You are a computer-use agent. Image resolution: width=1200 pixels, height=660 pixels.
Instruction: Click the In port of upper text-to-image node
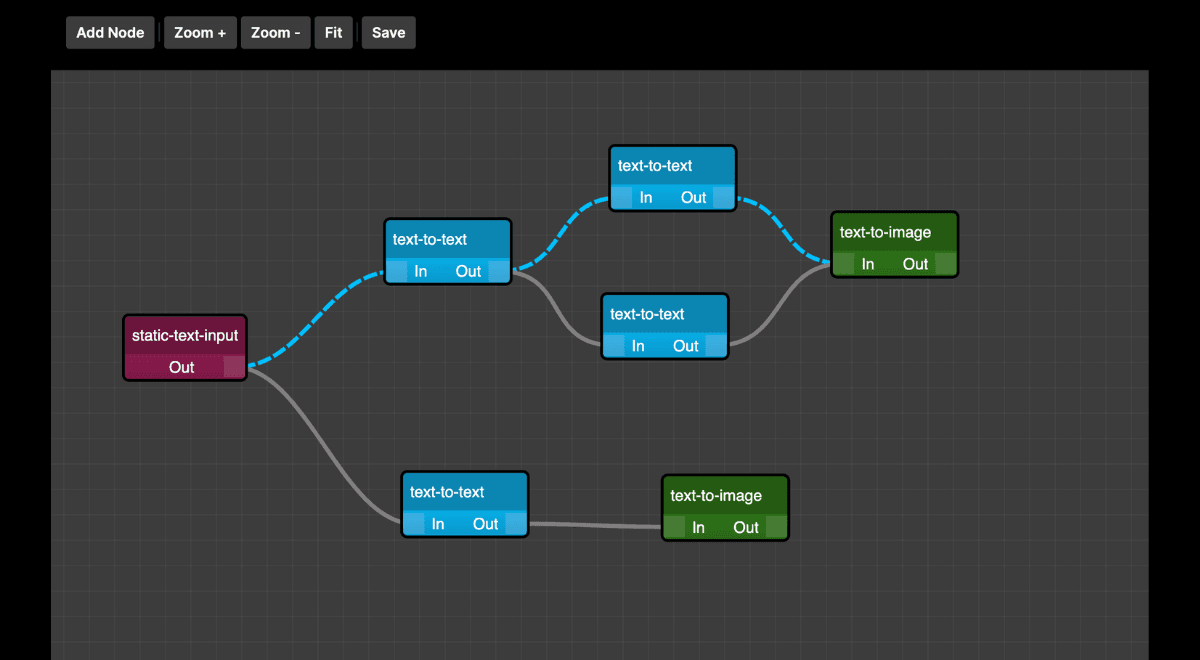tap(845, 264)
